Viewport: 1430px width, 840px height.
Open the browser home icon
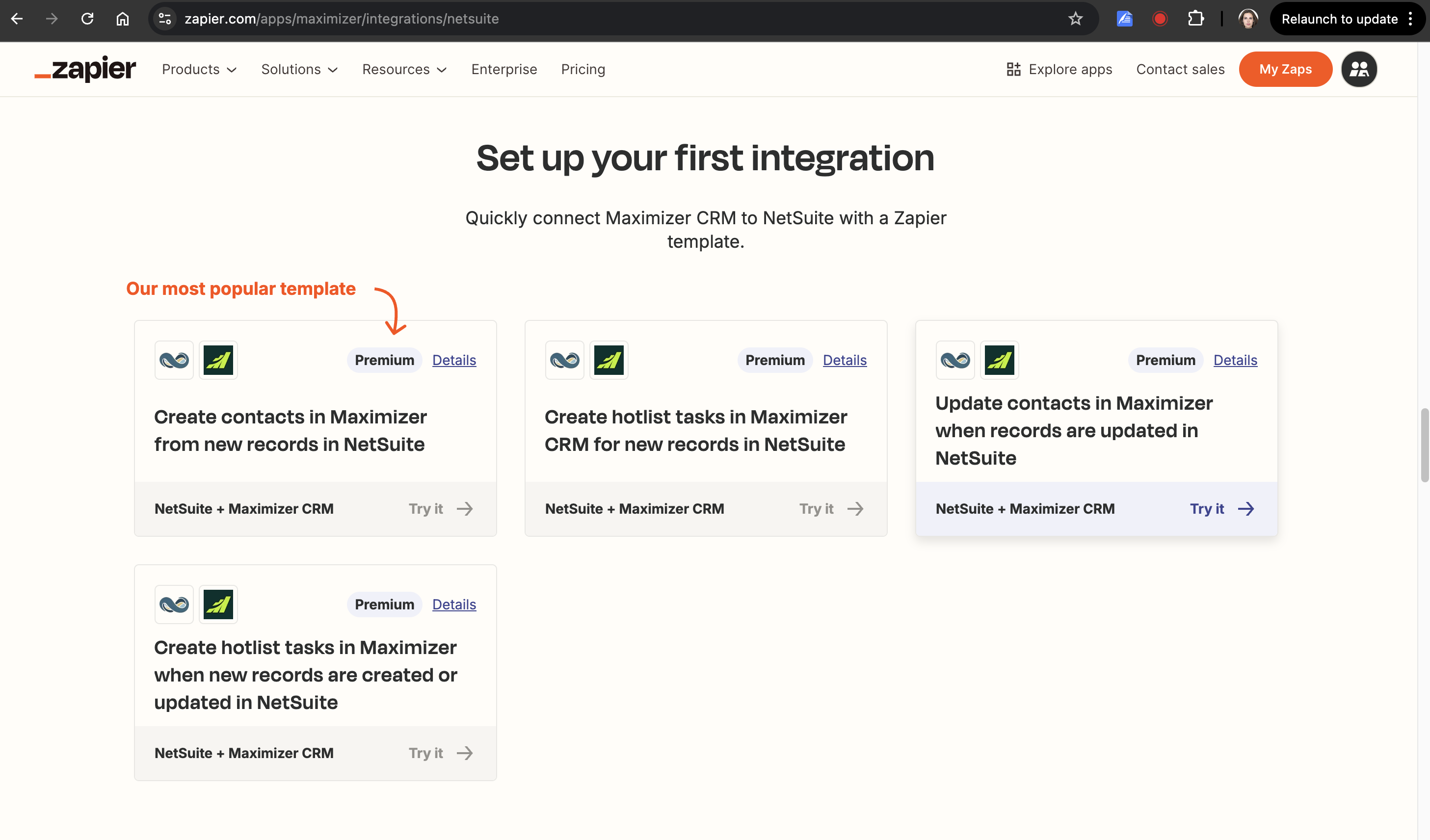point(123,19)
